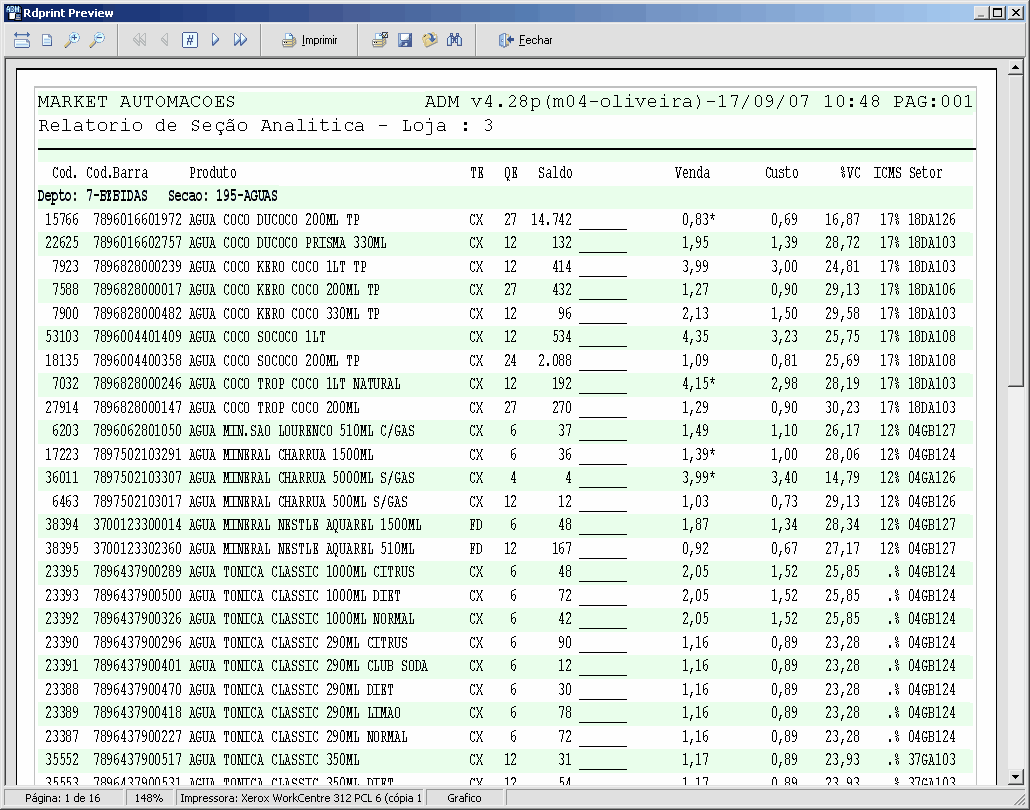The image size is (1030, 810).
Task: Click %VC value 30,23
Action: [843, 407]
